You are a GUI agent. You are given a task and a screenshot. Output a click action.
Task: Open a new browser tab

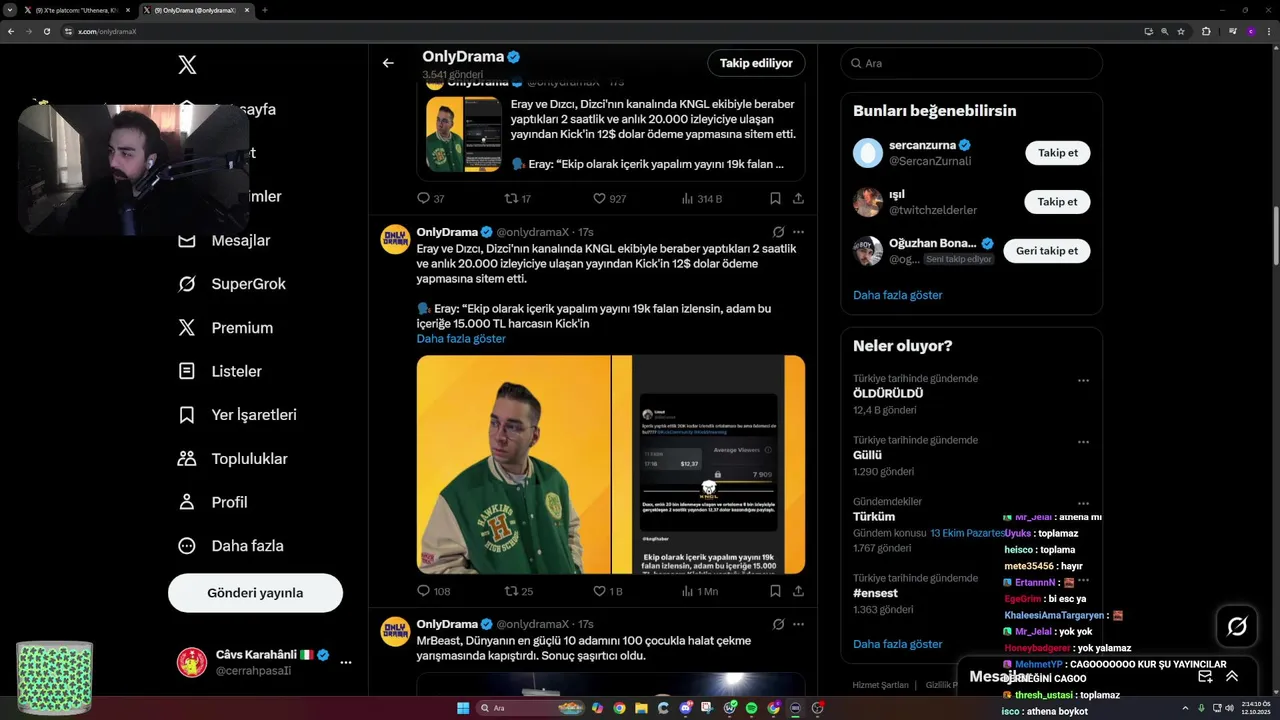coord(264,10)
